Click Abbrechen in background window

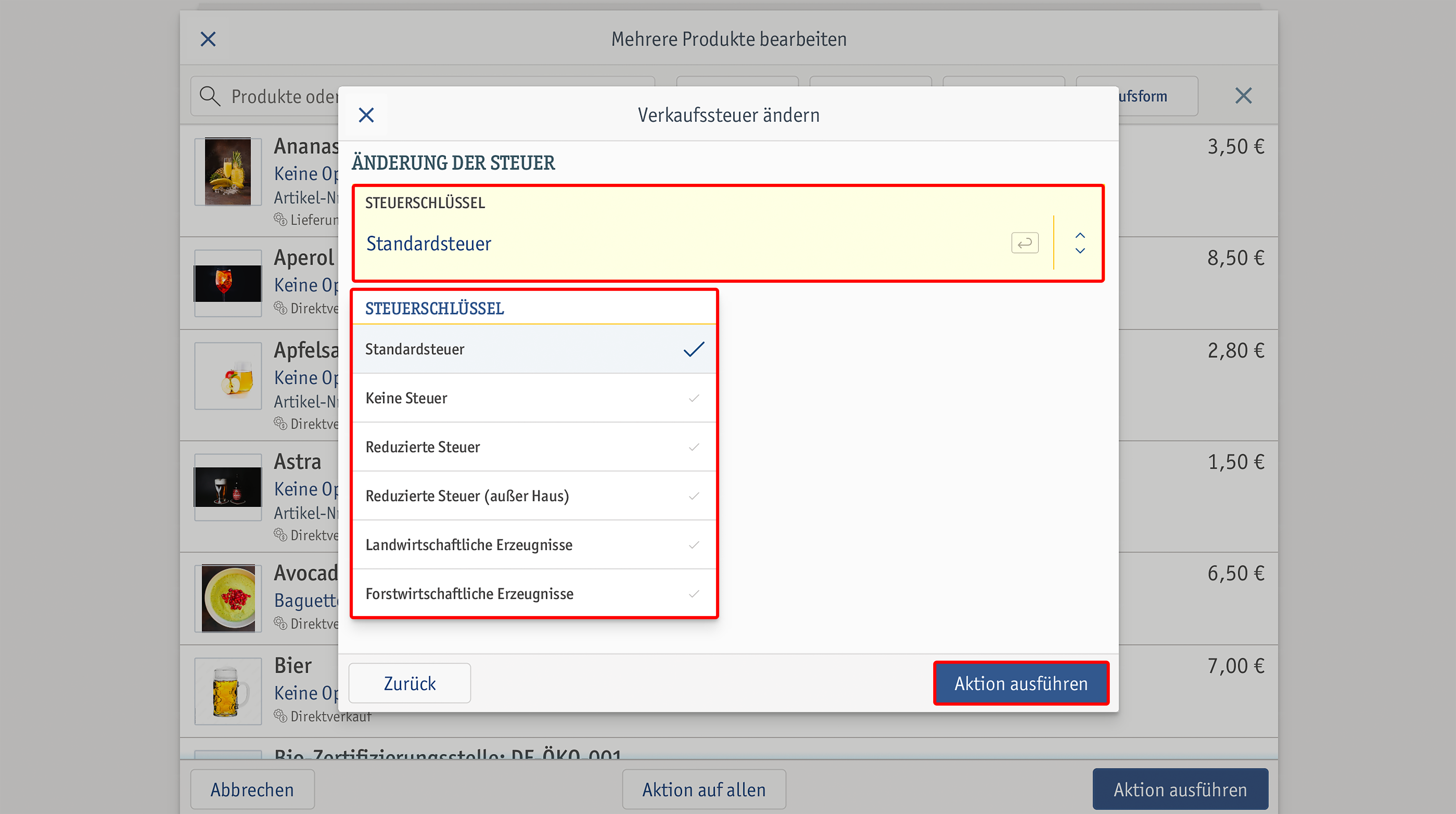pyautogui.click(x=252, y=789)
